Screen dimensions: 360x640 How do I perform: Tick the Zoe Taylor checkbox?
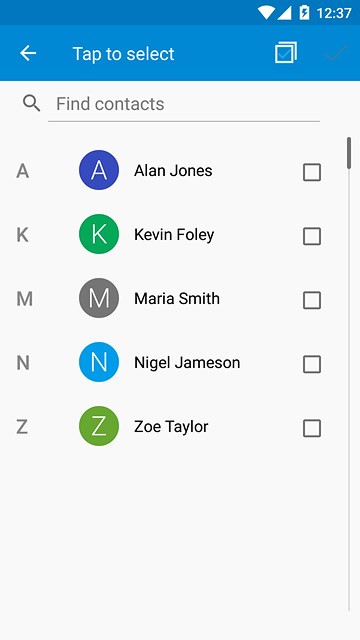312,429
